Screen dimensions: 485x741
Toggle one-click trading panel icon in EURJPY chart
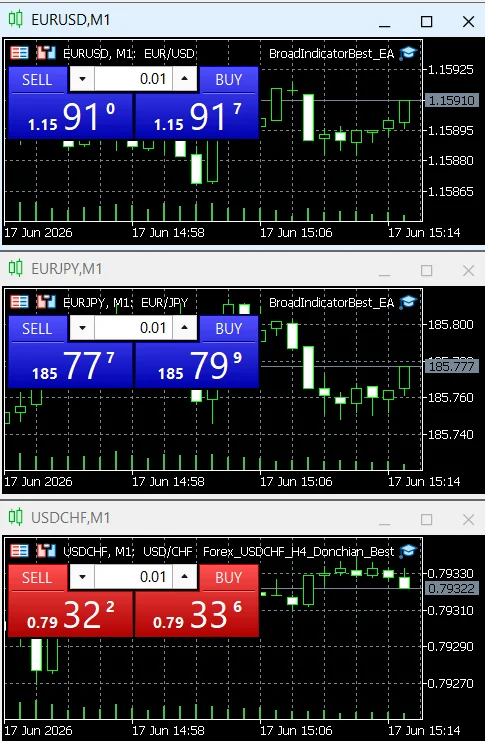point(19,302)
